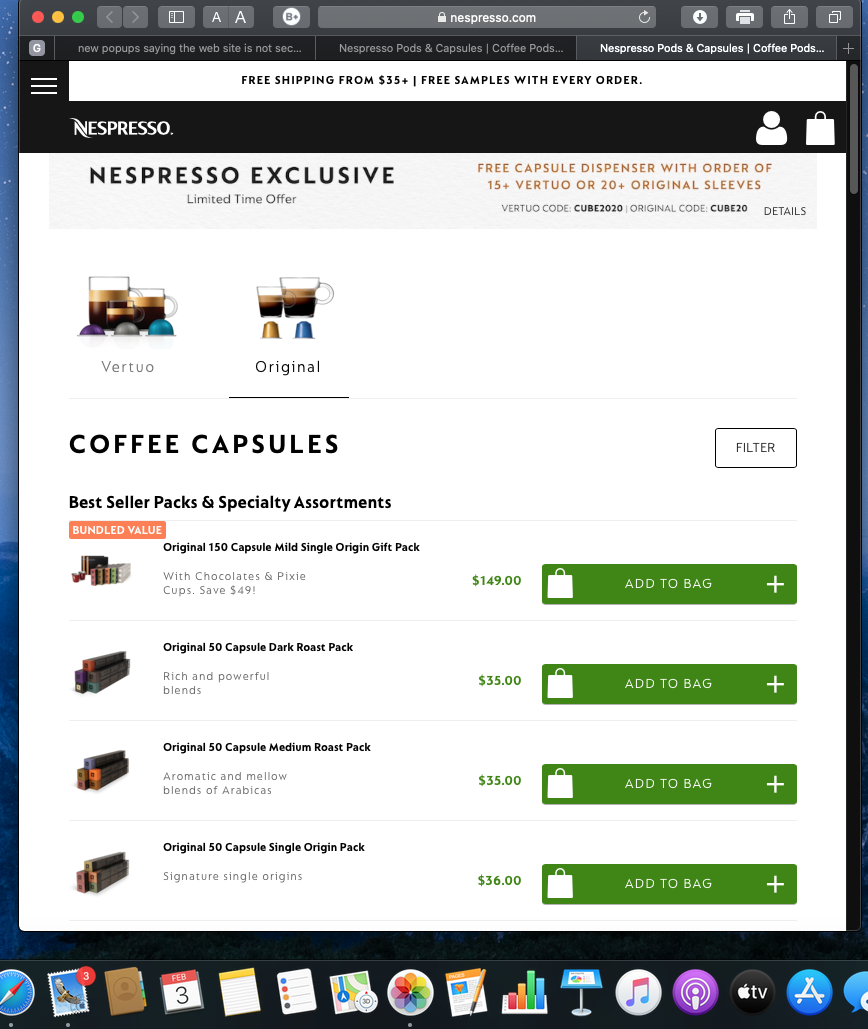Click Safari's reload page icon
The width and height of the screenshot is (868, 1029).
click(x=644, y=17)
